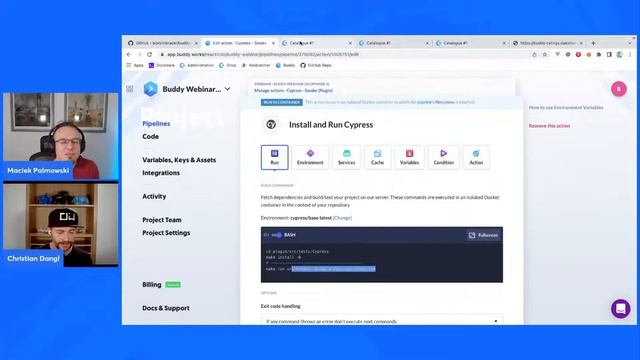The height and width of the screenshot is (360, 640).
Task: Open Code in the sidebar
Action: coord(150,137)
